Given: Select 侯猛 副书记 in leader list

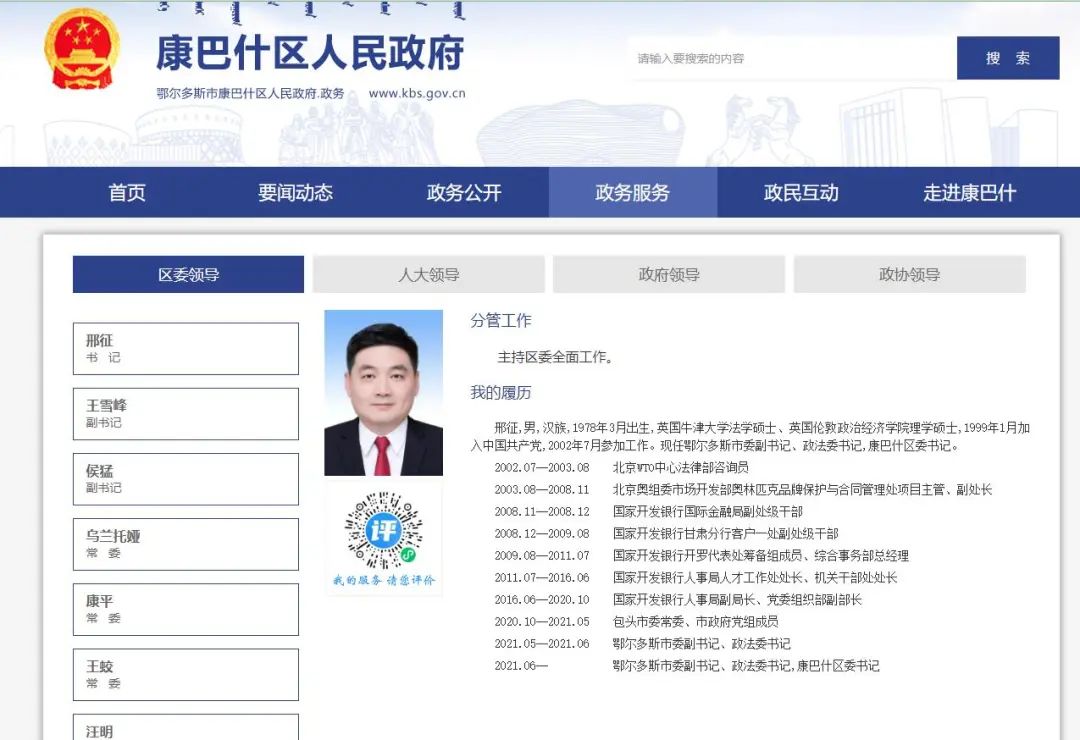Looking at the screenshot, I should click(x=186, y=479).
